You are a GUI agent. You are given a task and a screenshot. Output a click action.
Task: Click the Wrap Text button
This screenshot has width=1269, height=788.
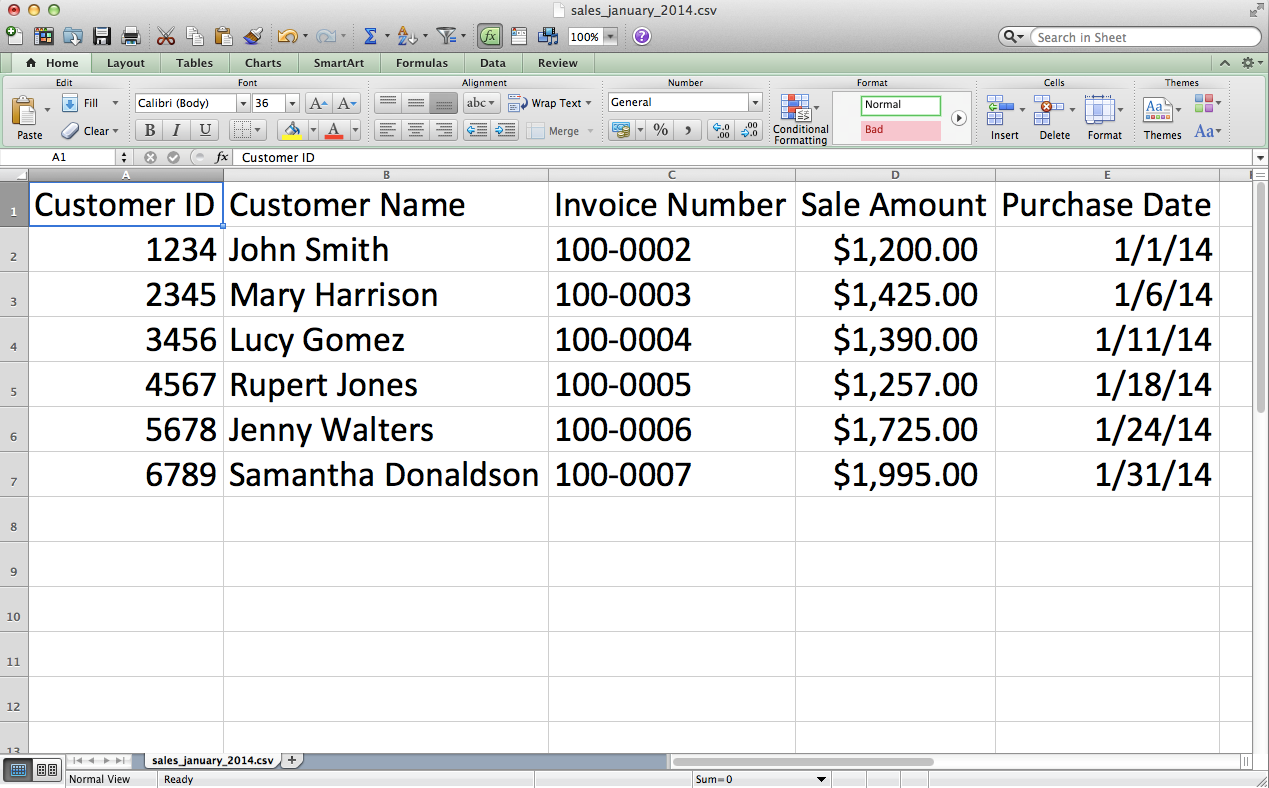(x=548, y=102)
